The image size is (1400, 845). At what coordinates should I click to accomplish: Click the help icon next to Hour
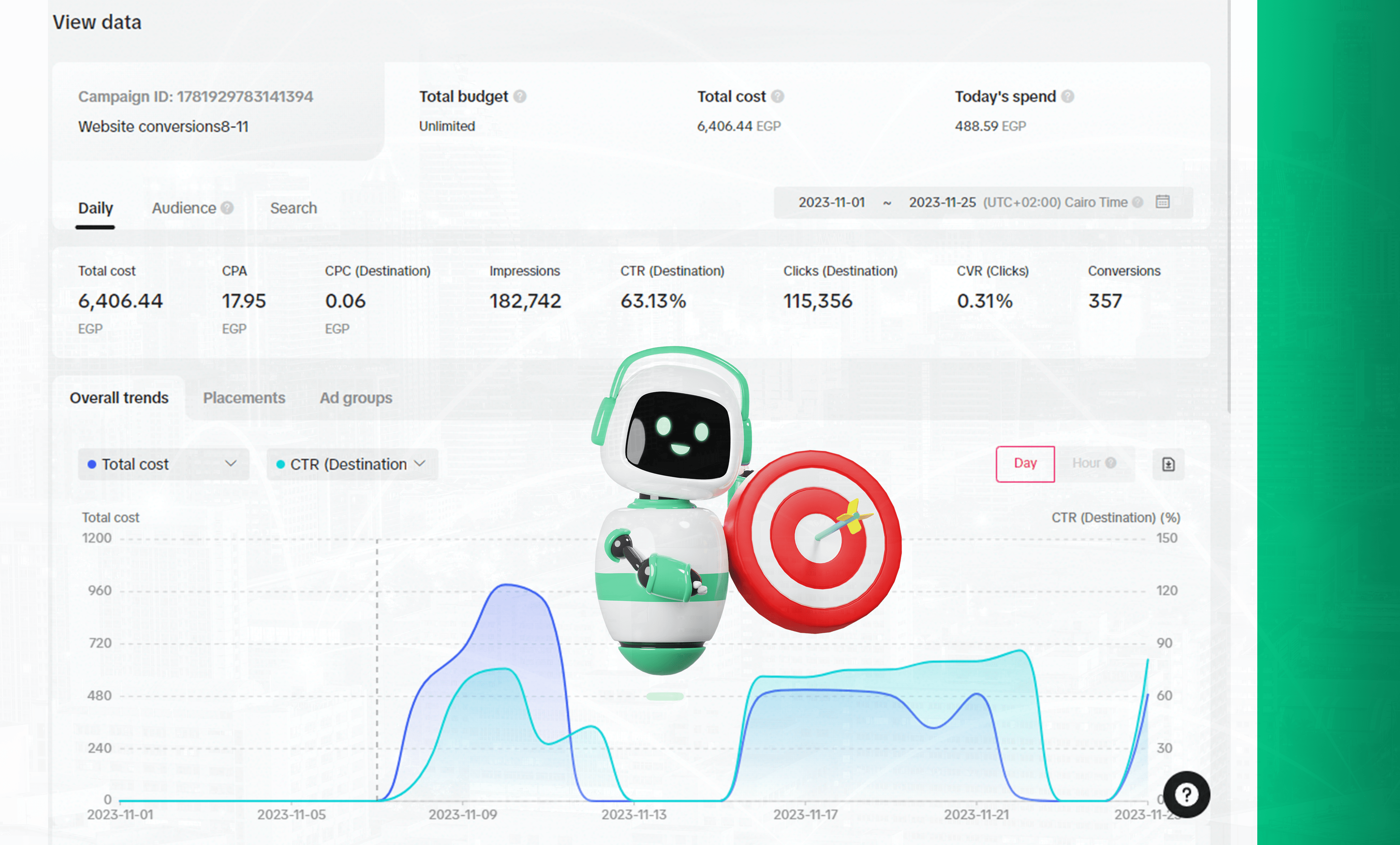(x=1111, y=463)
